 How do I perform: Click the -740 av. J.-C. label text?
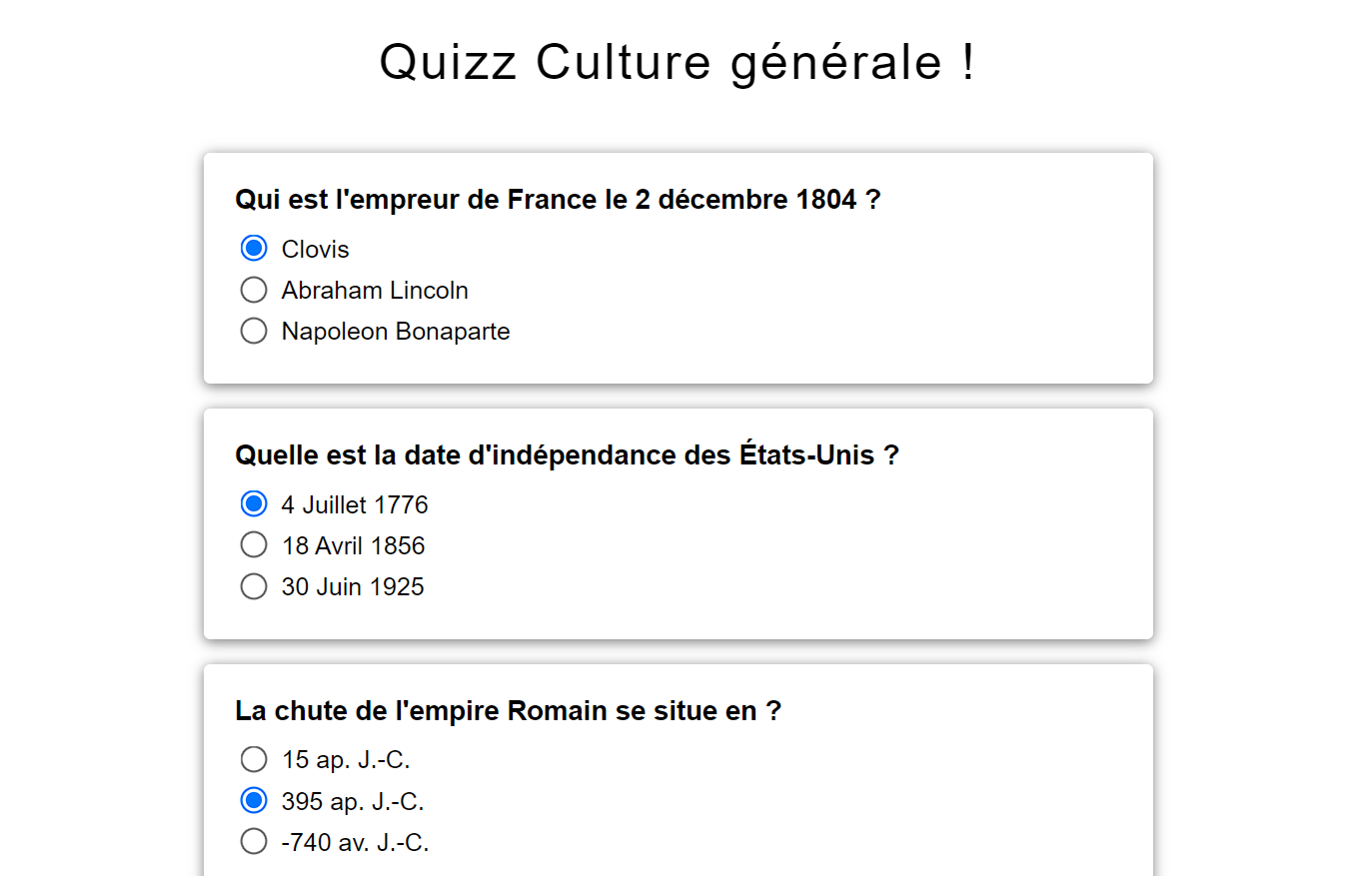(x=356, y=843)
